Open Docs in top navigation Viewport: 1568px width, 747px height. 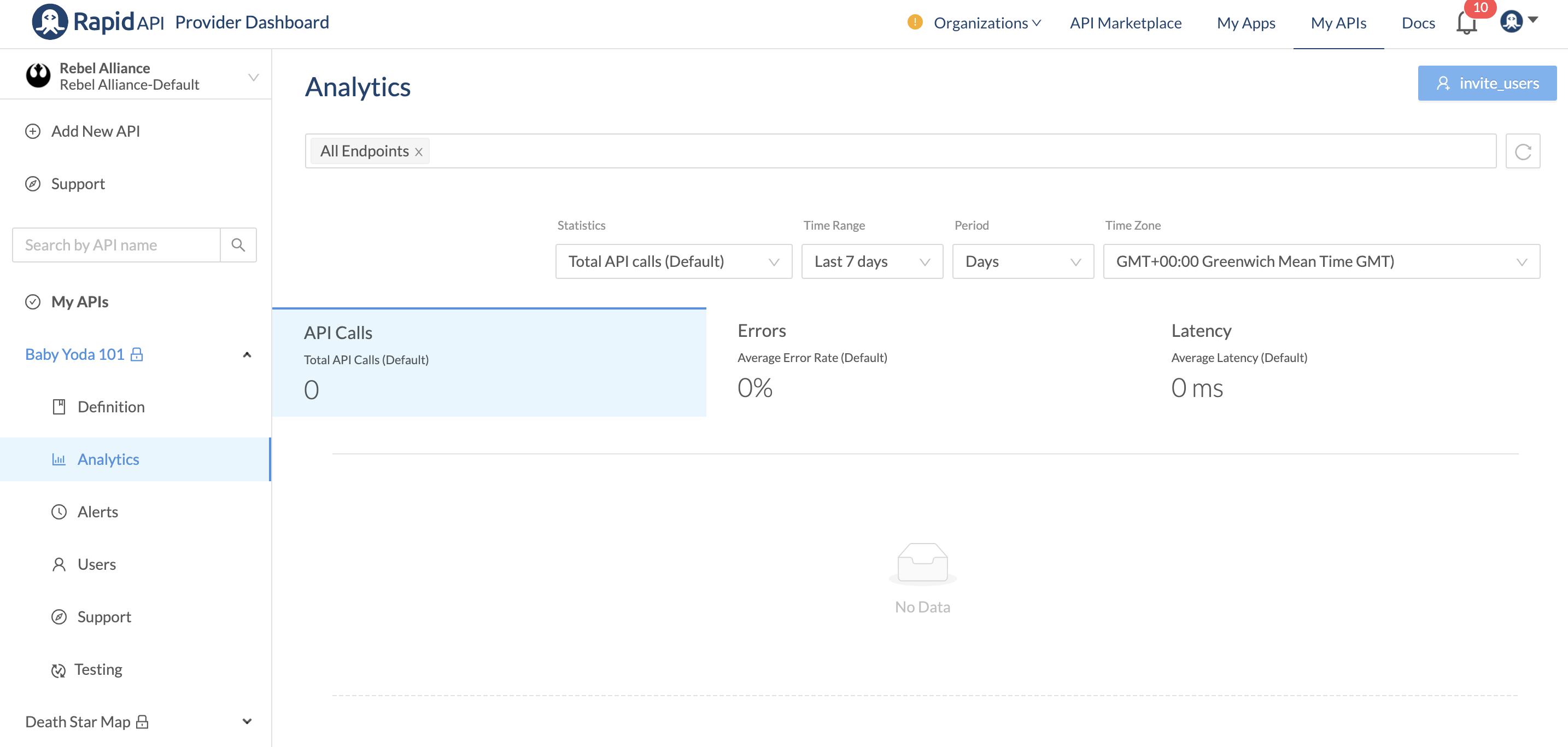(1418, 23)
